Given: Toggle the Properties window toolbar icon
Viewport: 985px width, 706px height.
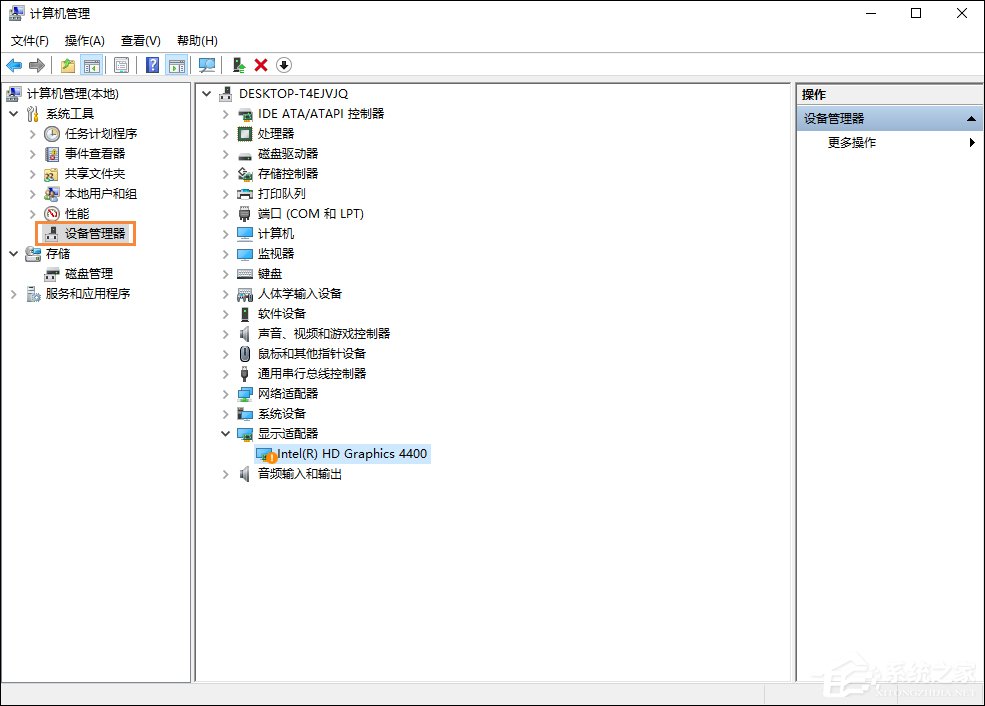Looking at the screenshot, I should [120, 65].
